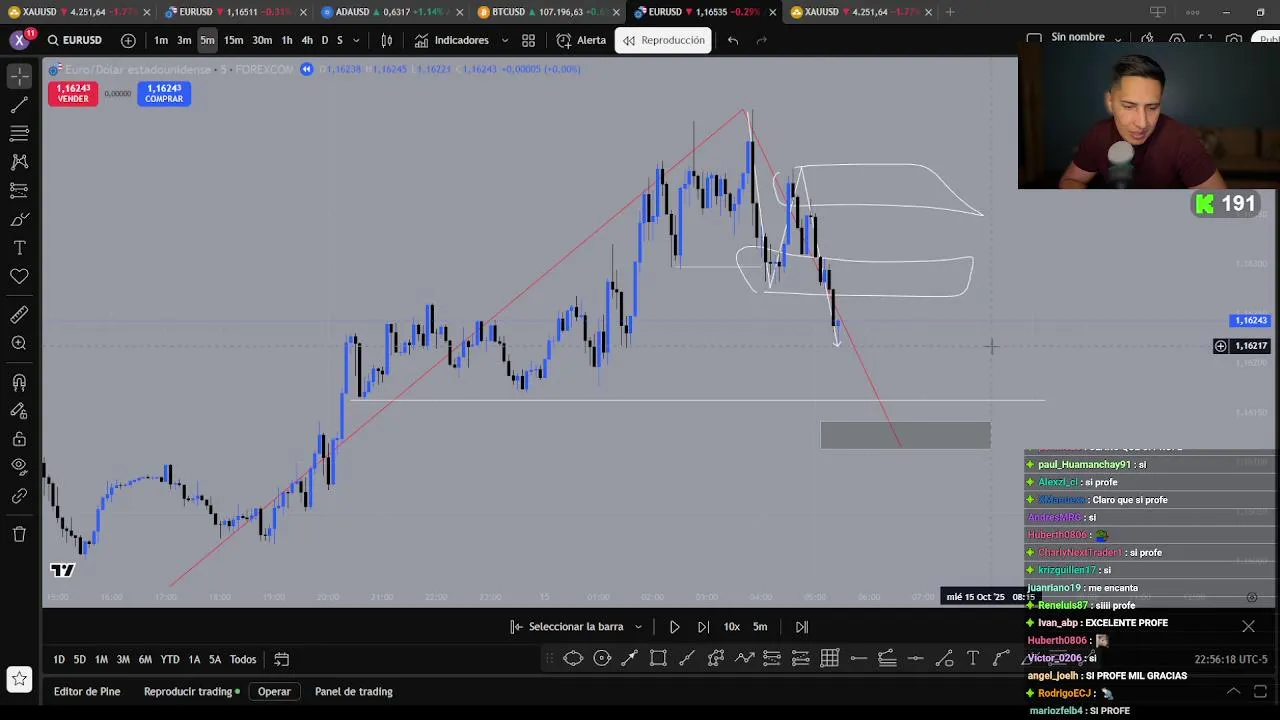Open the go-to-date calendar icon

282,659
